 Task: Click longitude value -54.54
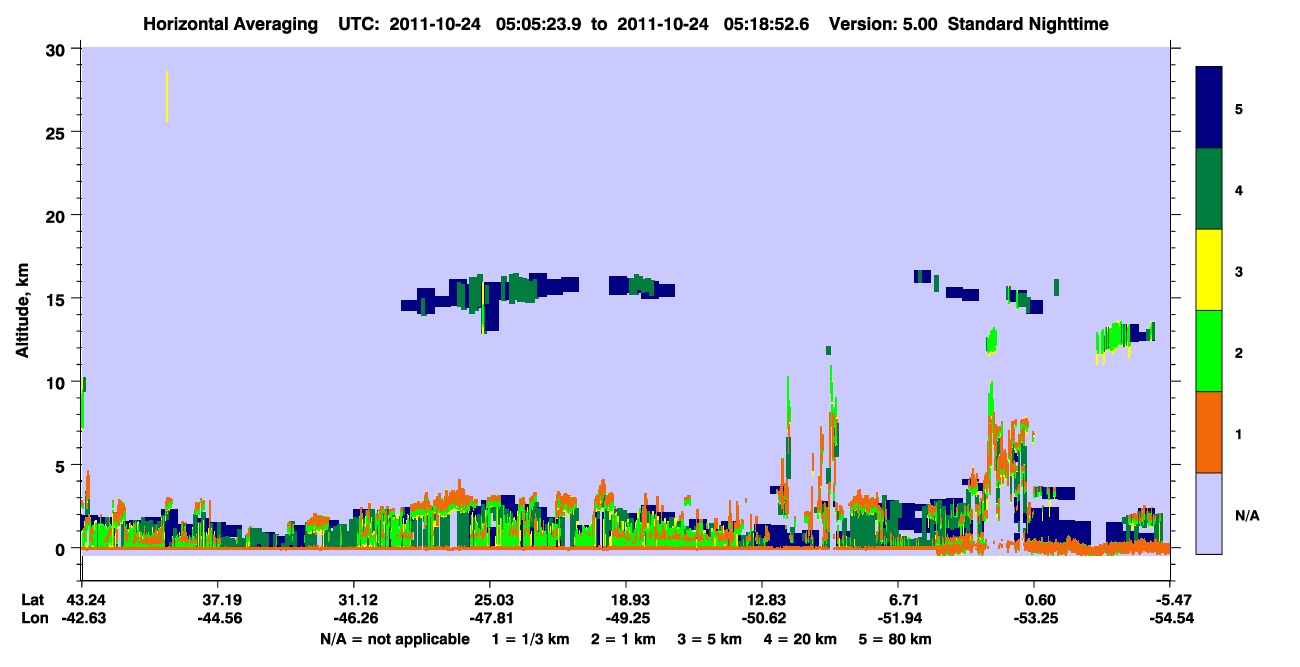coord(1171,618)
